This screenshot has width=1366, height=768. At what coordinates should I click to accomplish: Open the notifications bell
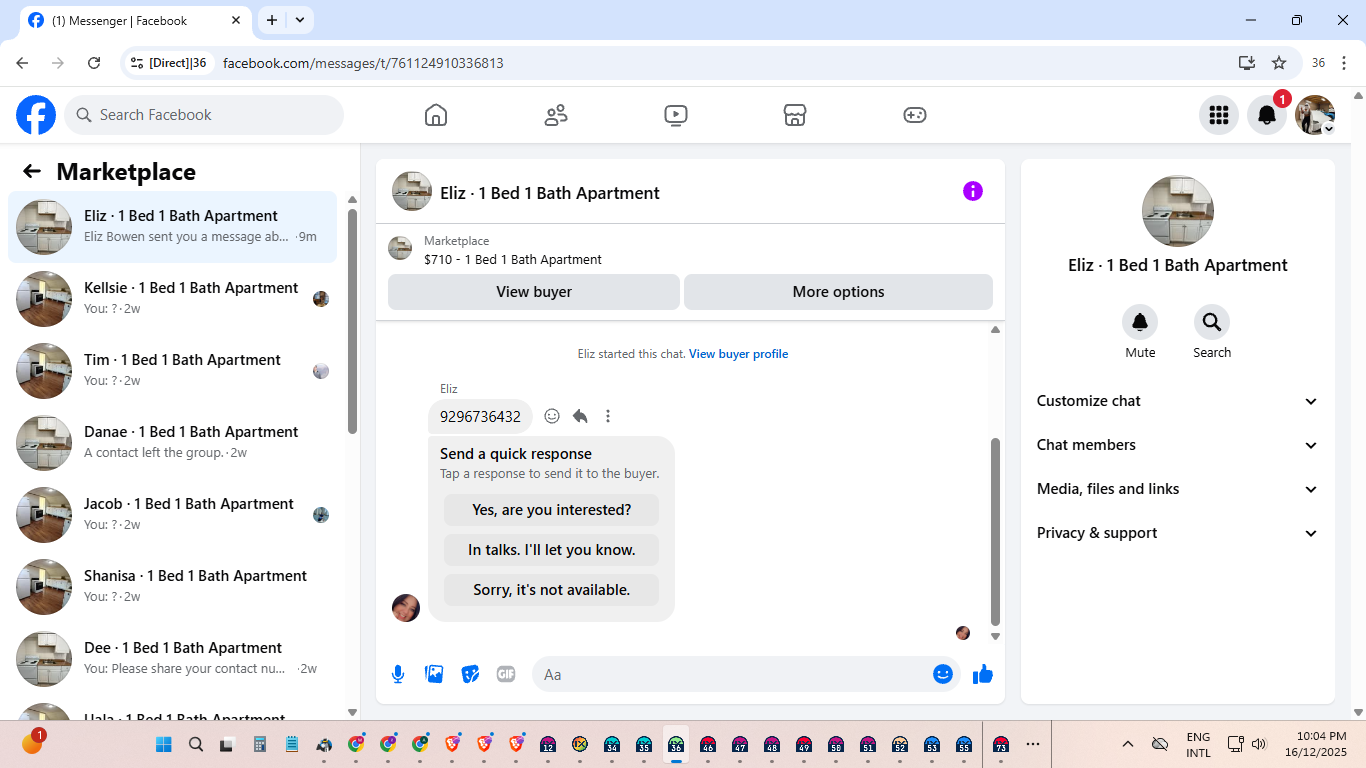click(x=1267, y=115)
